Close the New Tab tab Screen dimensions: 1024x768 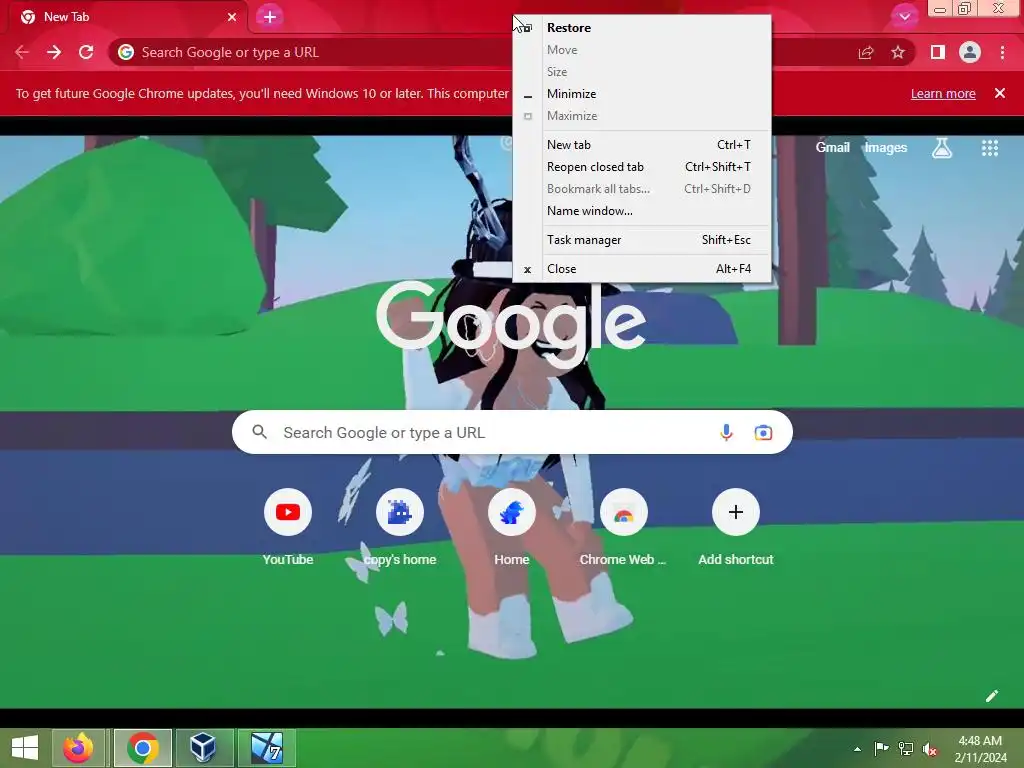(232, 17)
